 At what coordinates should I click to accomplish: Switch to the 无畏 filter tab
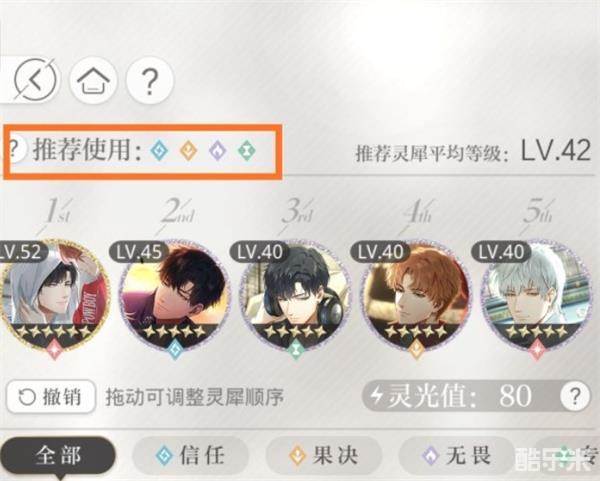(457, 455)
